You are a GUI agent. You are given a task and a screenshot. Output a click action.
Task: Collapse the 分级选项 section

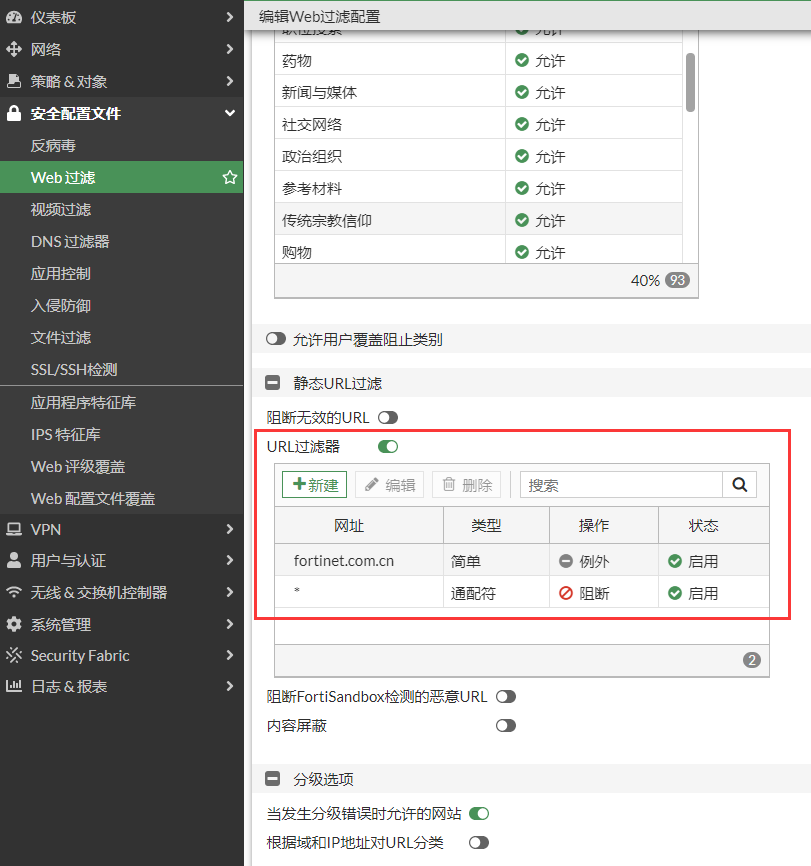pyautogui.click(x=272, y=780)
